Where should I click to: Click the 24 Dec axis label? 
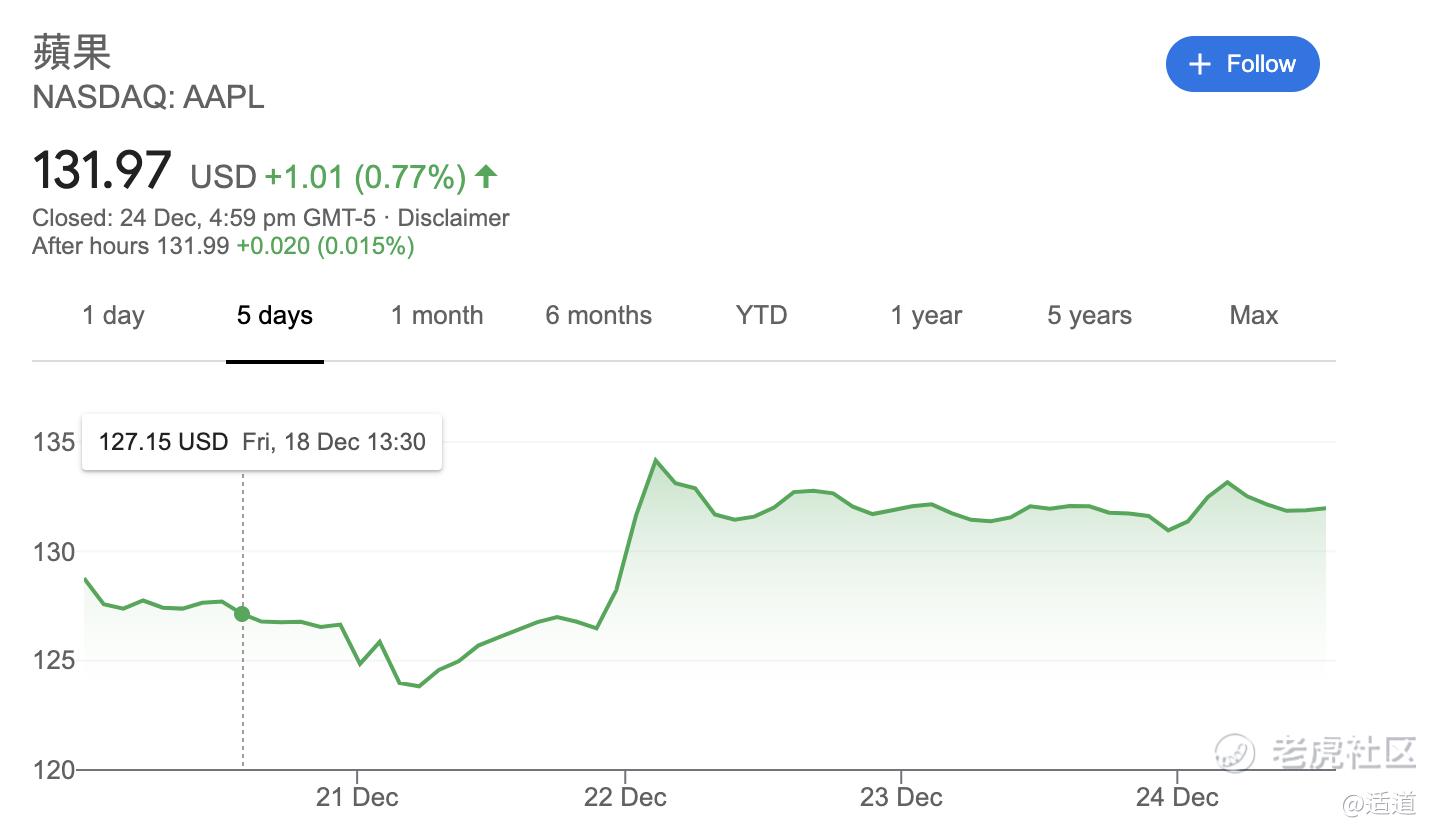pos(1177,797)
